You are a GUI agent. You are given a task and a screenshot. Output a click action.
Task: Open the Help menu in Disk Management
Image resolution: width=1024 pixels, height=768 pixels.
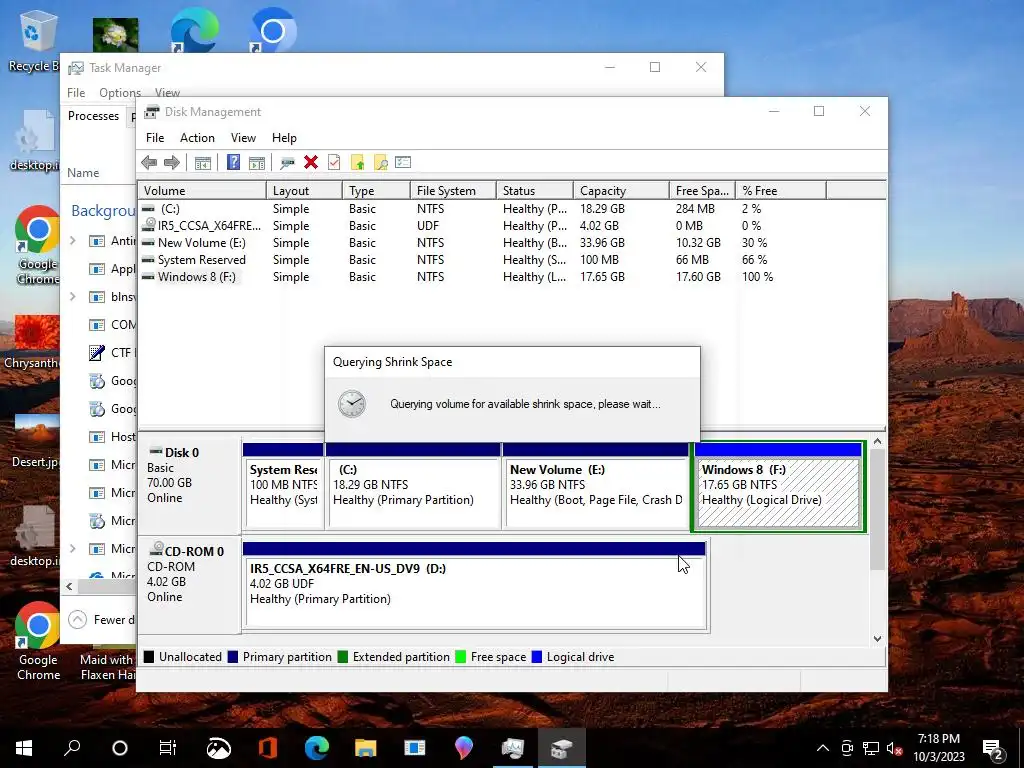tap(284, 138)
